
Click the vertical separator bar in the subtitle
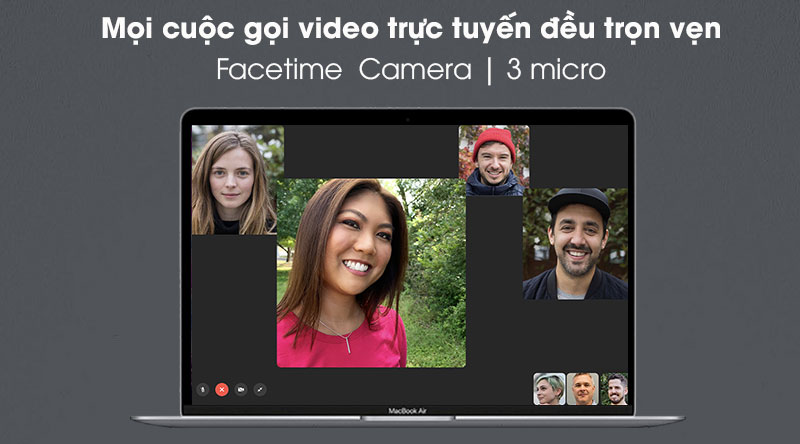[489, 70]
